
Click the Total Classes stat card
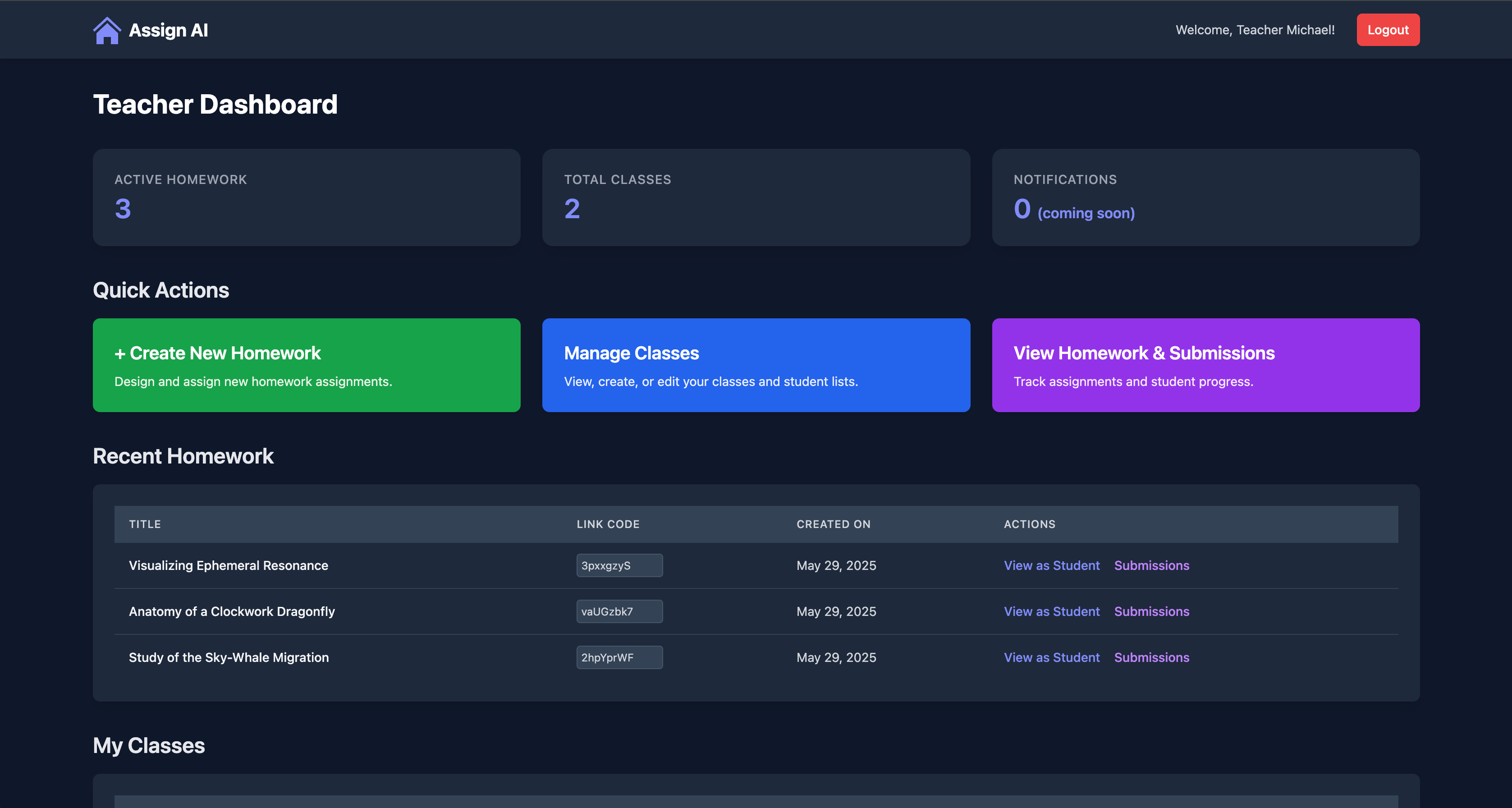pyautogui.click(x=756, y=197)
